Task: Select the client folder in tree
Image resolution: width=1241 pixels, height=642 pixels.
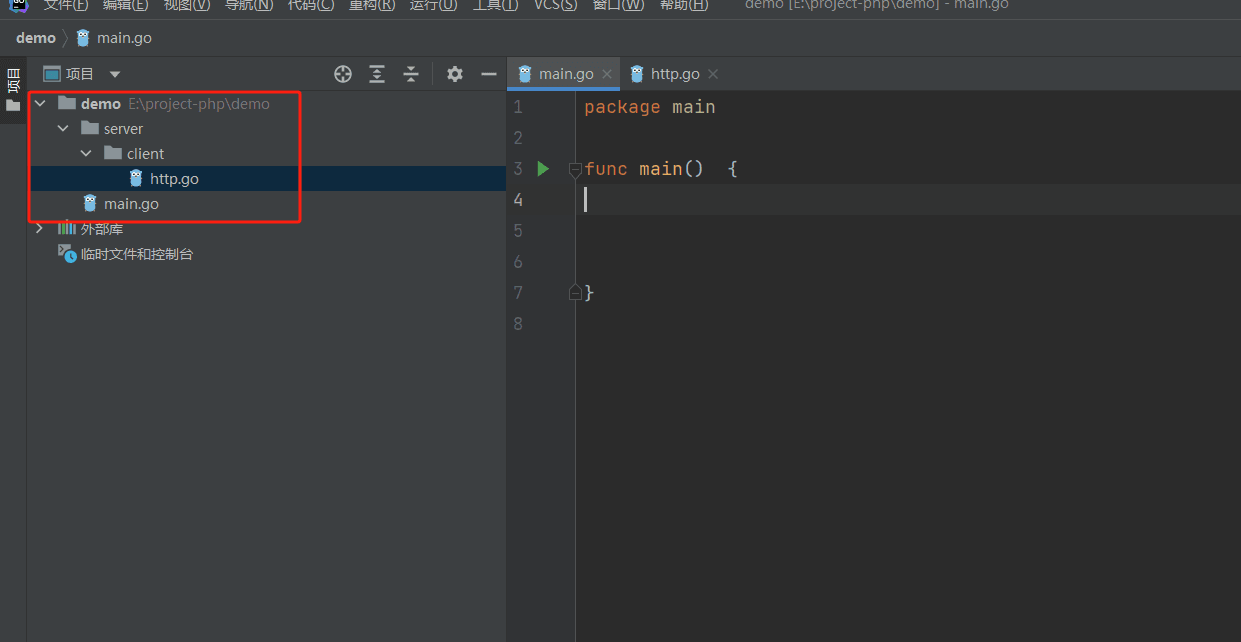Action: pos(146,154)
